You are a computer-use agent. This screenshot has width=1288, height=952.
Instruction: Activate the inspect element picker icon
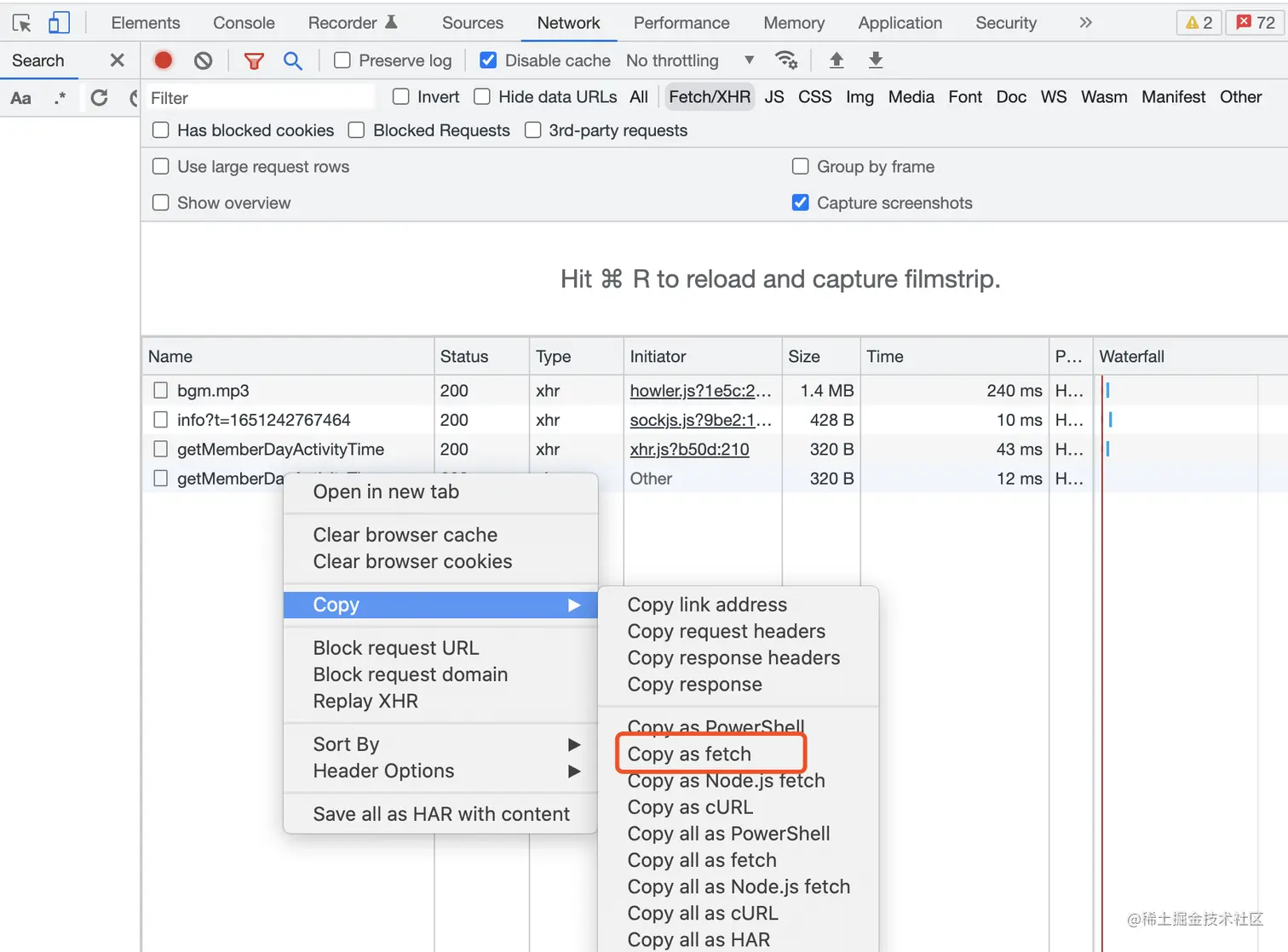pos(22,23)
